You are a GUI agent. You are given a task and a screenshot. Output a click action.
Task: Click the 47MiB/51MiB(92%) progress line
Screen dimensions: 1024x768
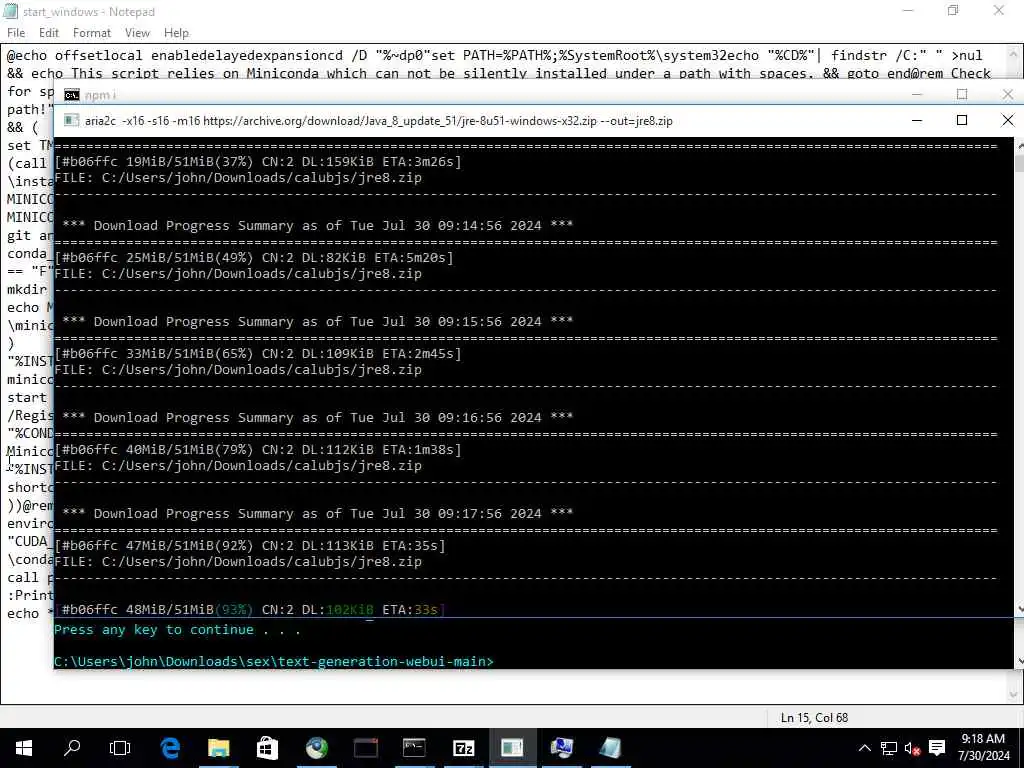point(250,546)
